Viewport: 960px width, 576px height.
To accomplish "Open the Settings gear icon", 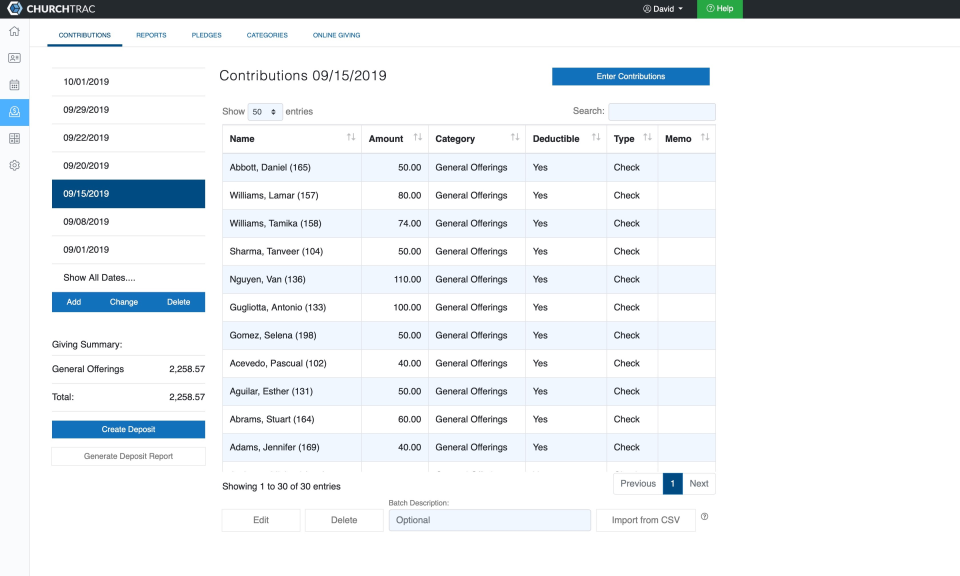I will point(14,165).
